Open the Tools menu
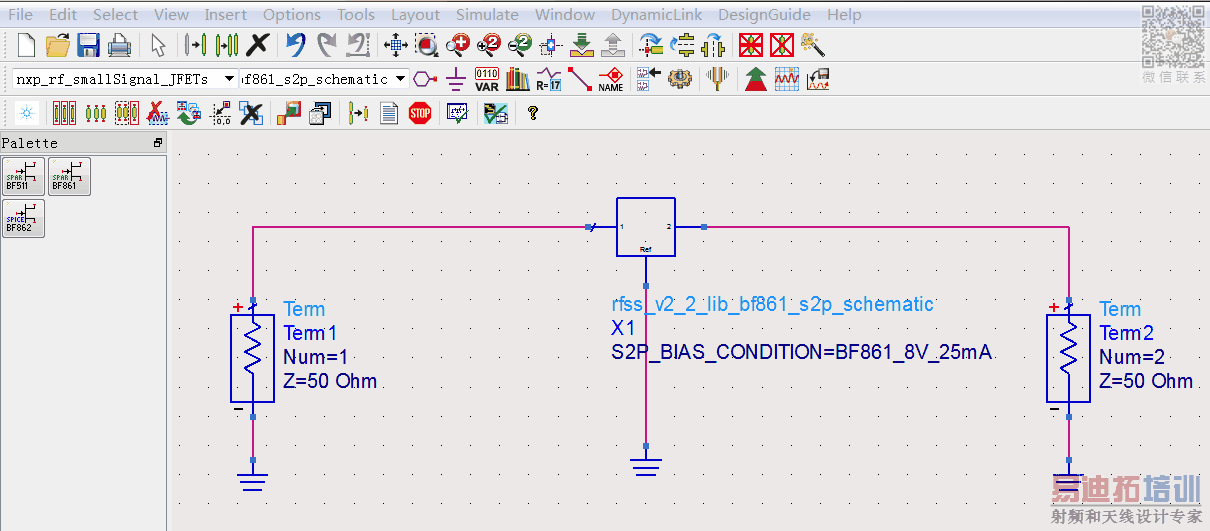 [x=356, y=14]
